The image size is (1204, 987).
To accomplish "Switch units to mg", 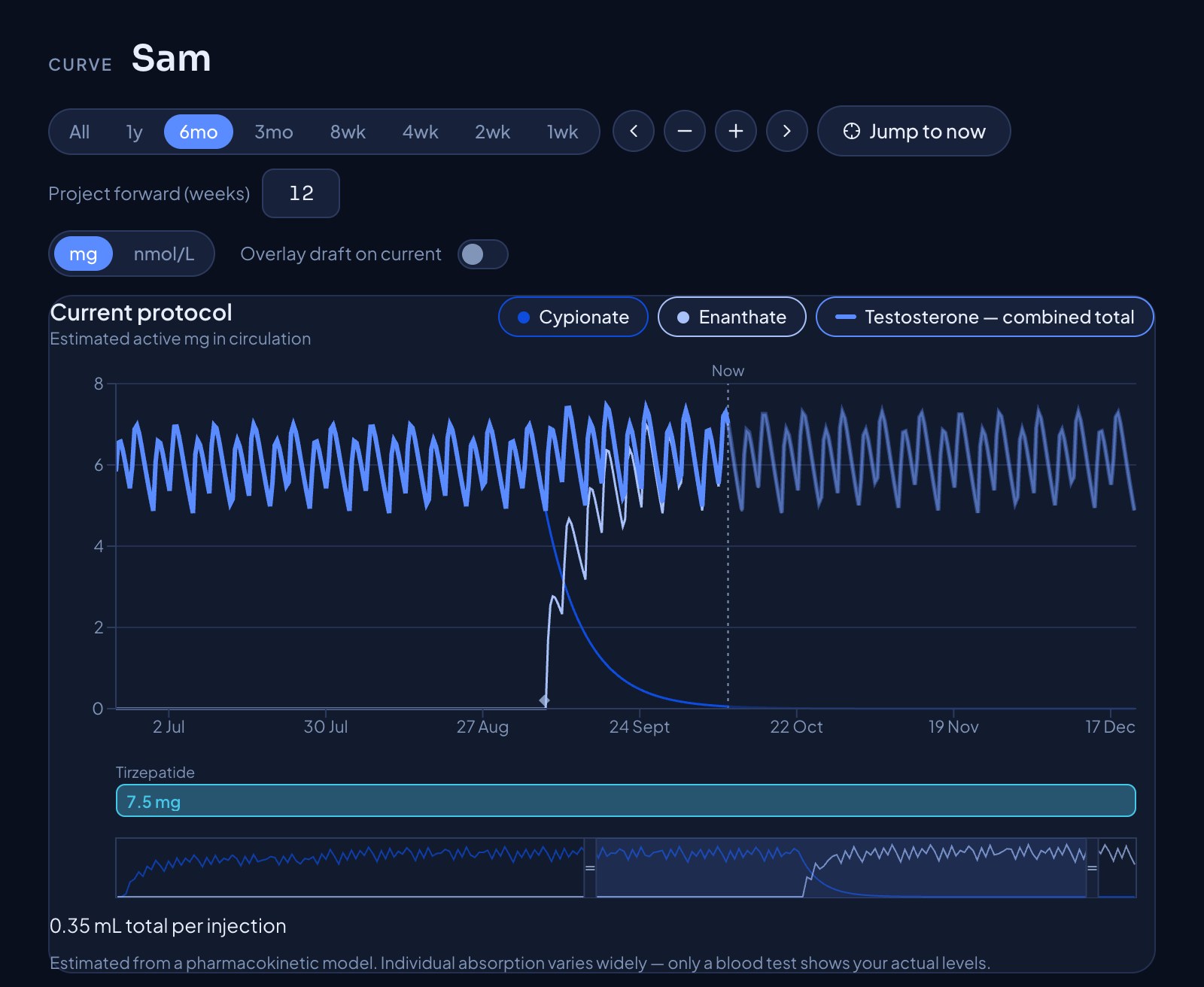I will [83, 254].
